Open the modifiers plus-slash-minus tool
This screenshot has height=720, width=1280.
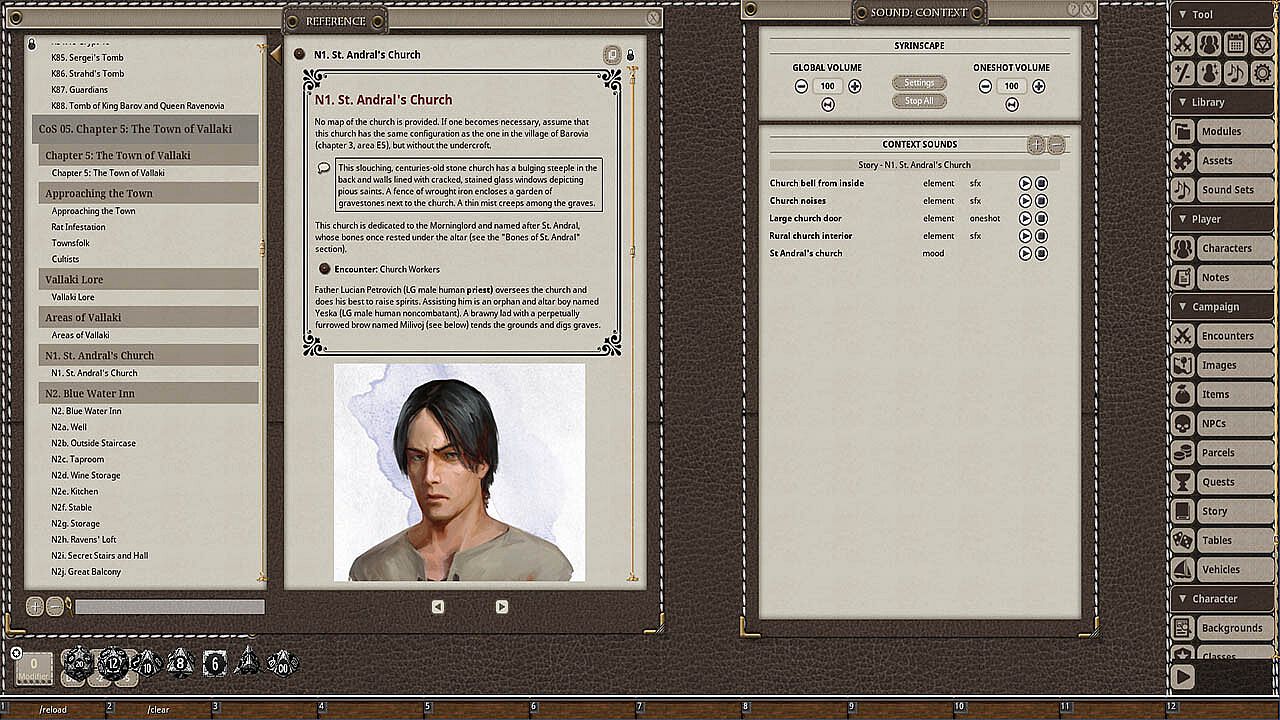[x=1183, y=72]
